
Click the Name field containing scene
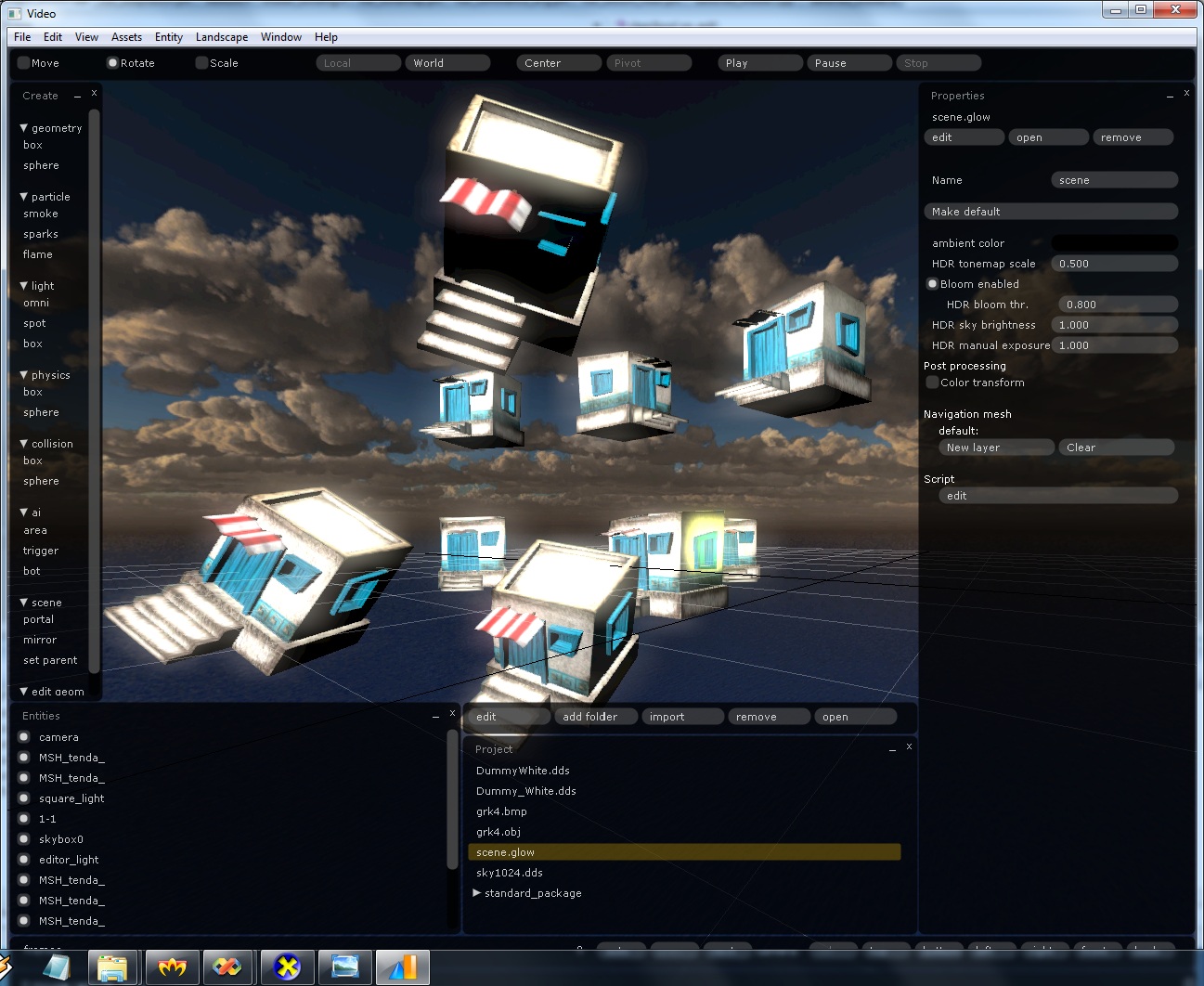coord(1114,180)
